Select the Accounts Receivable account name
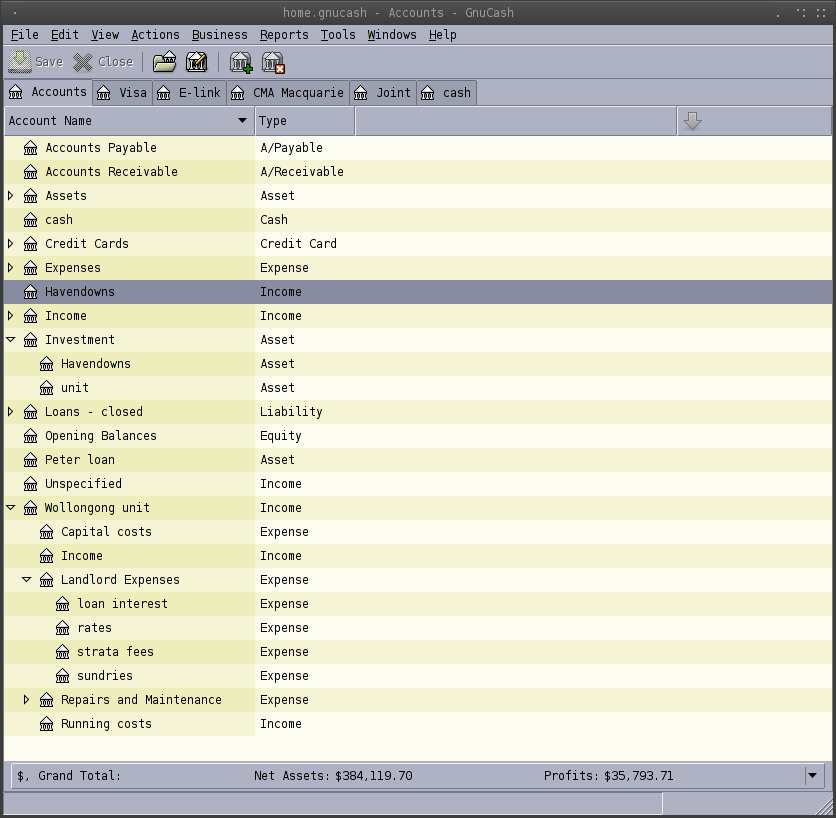This screenshot has height=818, width=836. 111,172
